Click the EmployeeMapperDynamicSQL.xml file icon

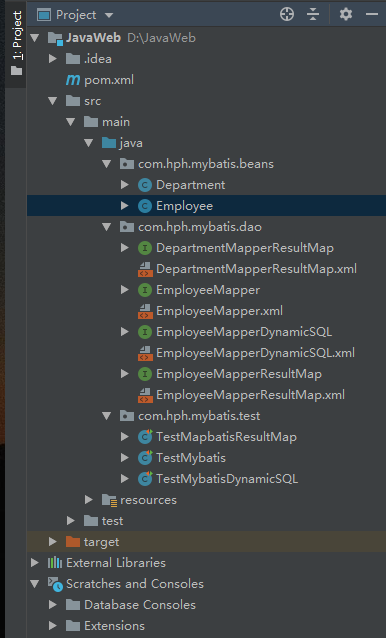[145, 353]
